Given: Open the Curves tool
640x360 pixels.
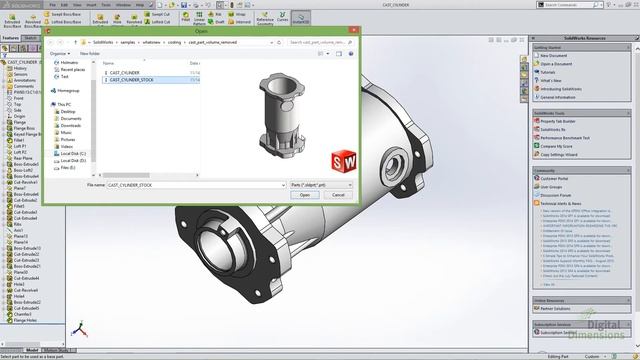Looking at the screenshot, I should (x=282, y=17).
